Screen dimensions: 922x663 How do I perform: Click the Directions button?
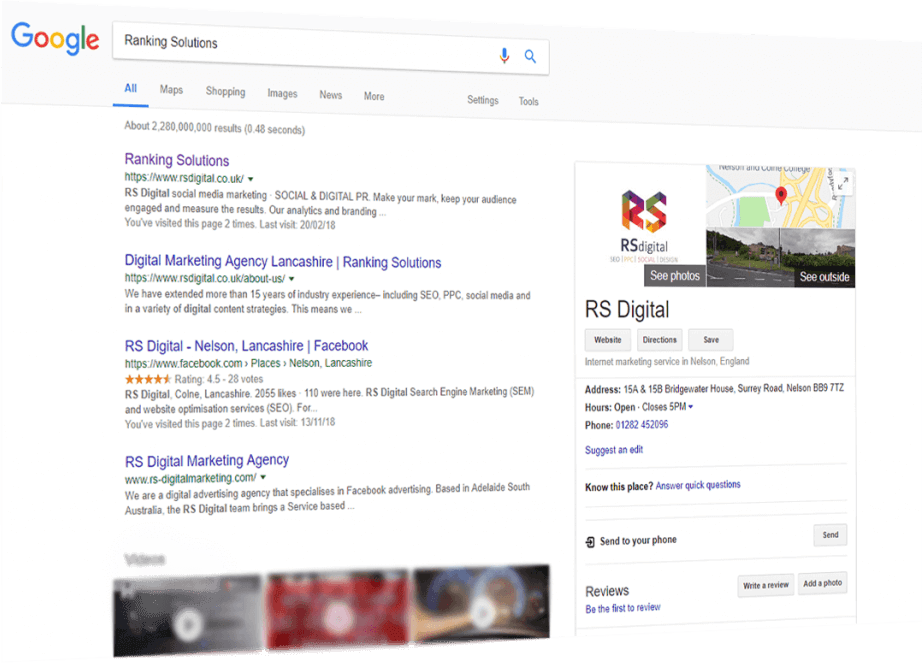pos(660,340)
